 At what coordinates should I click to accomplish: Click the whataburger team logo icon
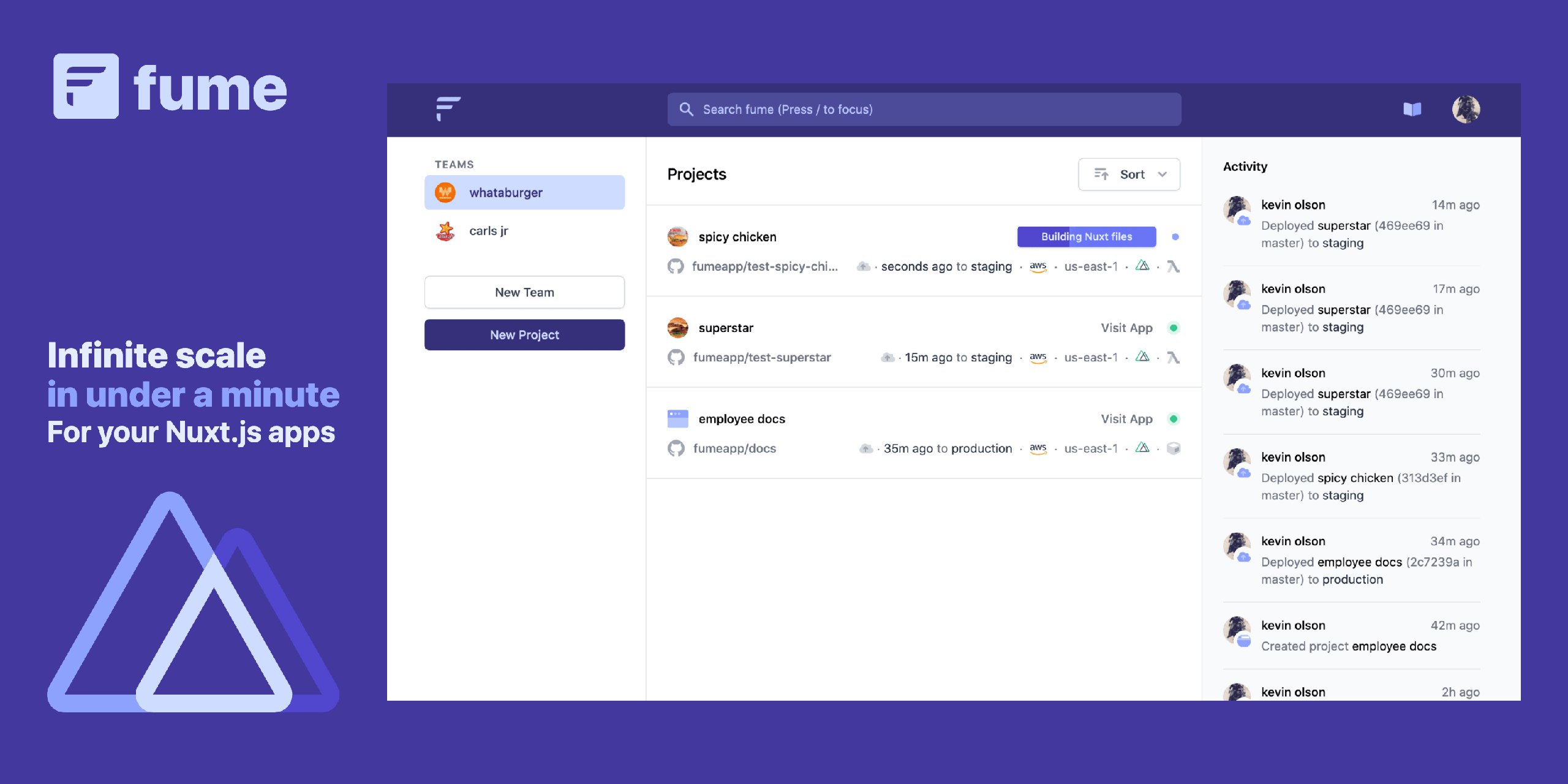[x=445, y=192]
